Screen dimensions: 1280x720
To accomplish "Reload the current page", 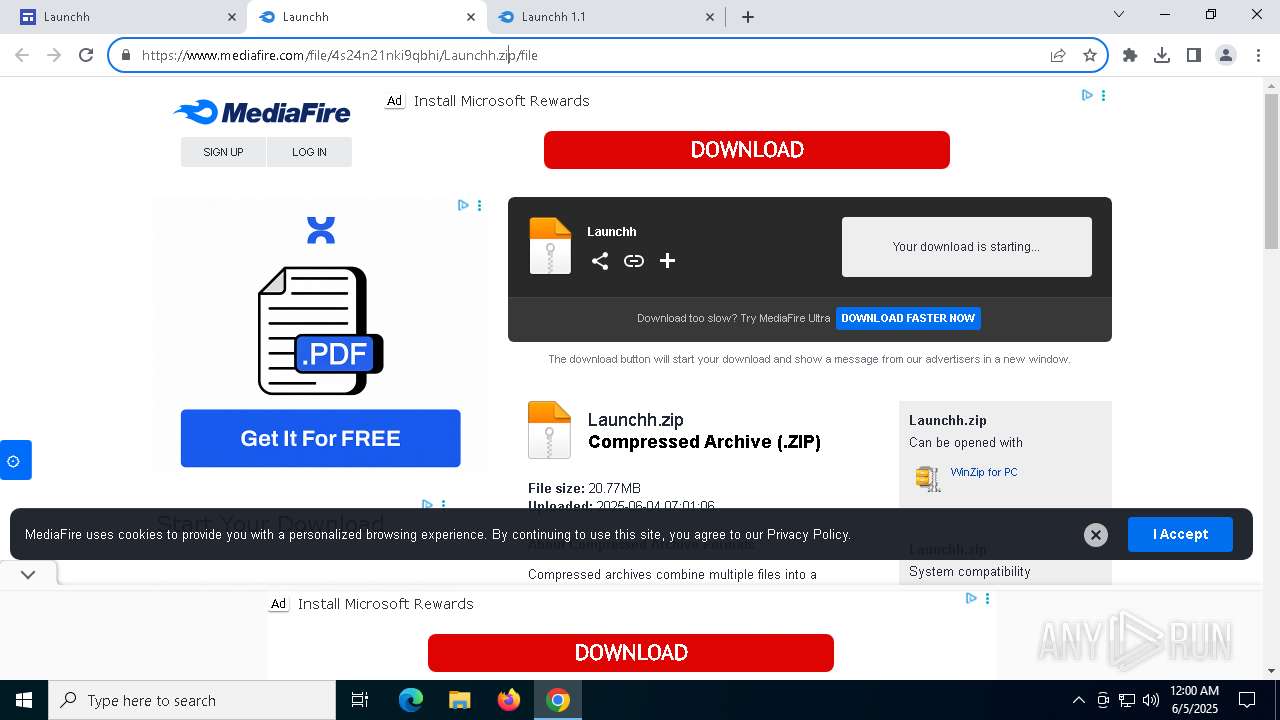I will click(x=86, y=55).
